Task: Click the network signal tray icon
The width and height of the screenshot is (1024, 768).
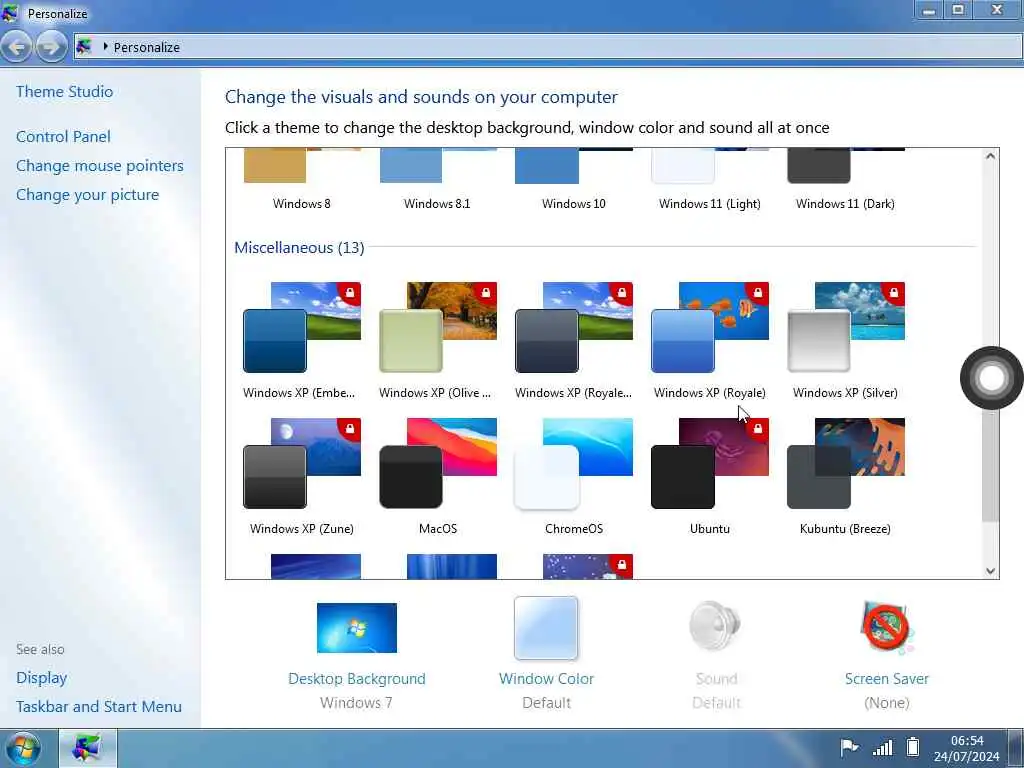Action: (x=882, y=747)
